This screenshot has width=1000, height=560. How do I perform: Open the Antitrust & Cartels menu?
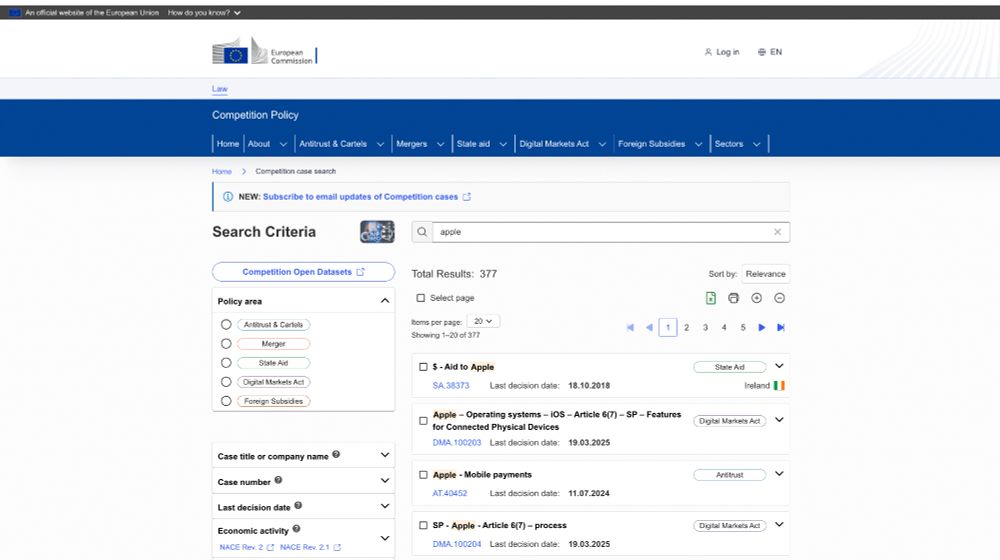(341, 144)
